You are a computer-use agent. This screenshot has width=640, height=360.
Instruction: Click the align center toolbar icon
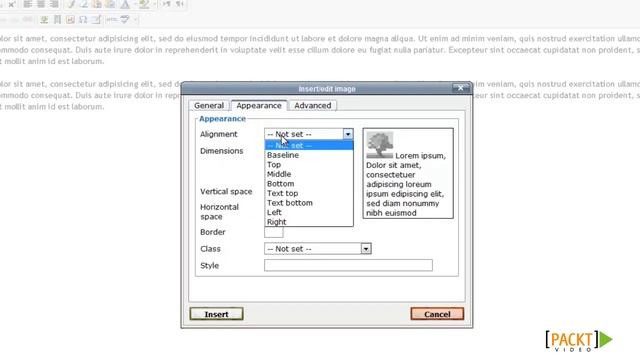tap(41, 4)
